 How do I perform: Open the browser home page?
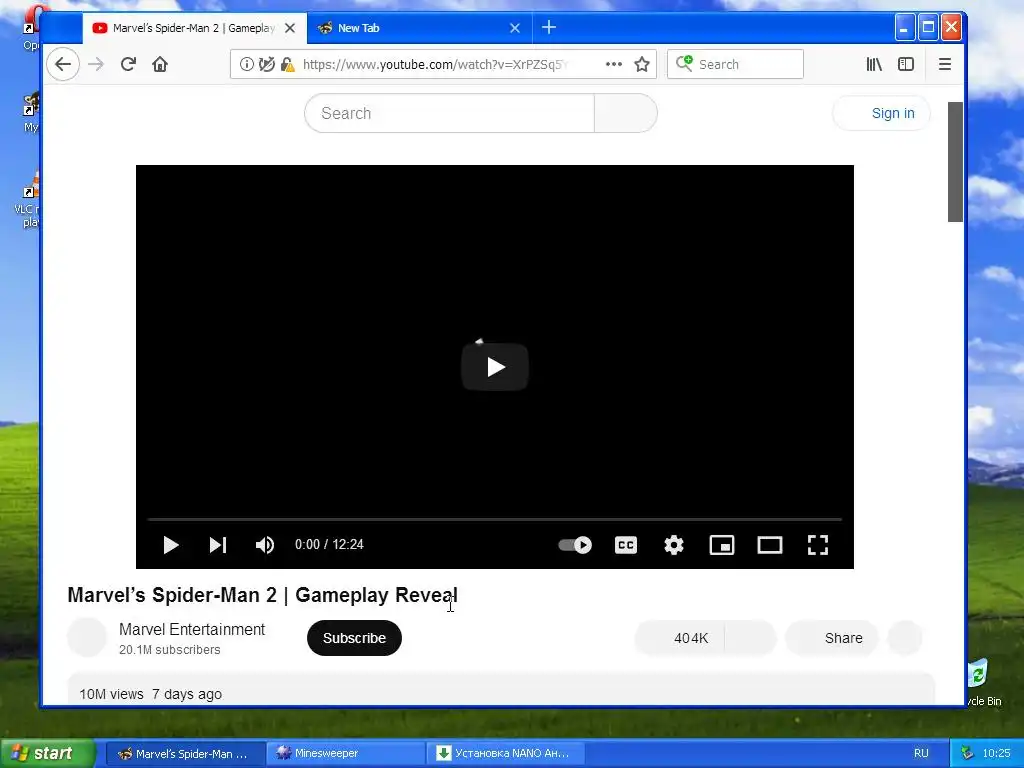point(160,64)
